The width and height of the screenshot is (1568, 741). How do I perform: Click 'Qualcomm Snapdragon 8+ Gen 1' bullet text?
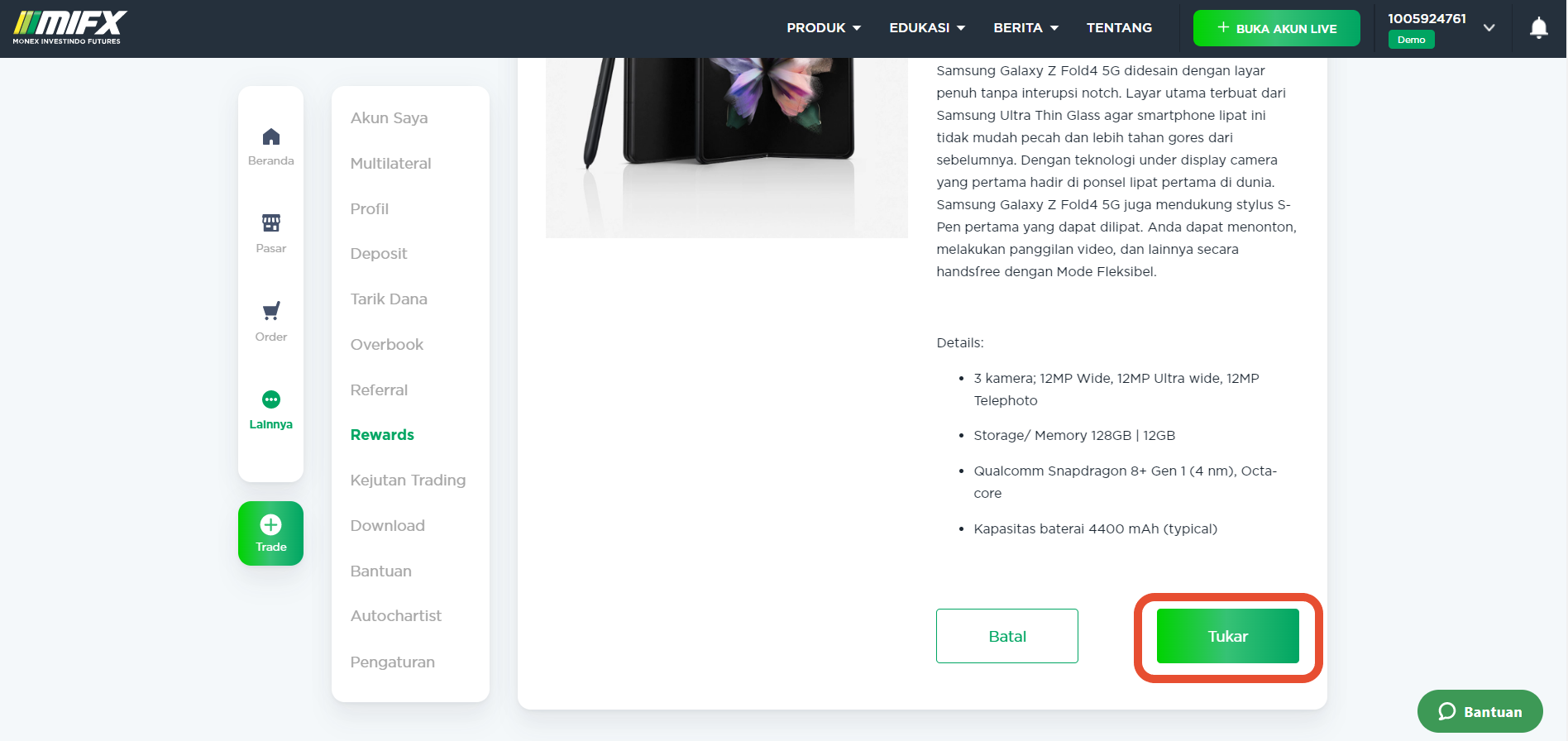tap(1125, 482)
